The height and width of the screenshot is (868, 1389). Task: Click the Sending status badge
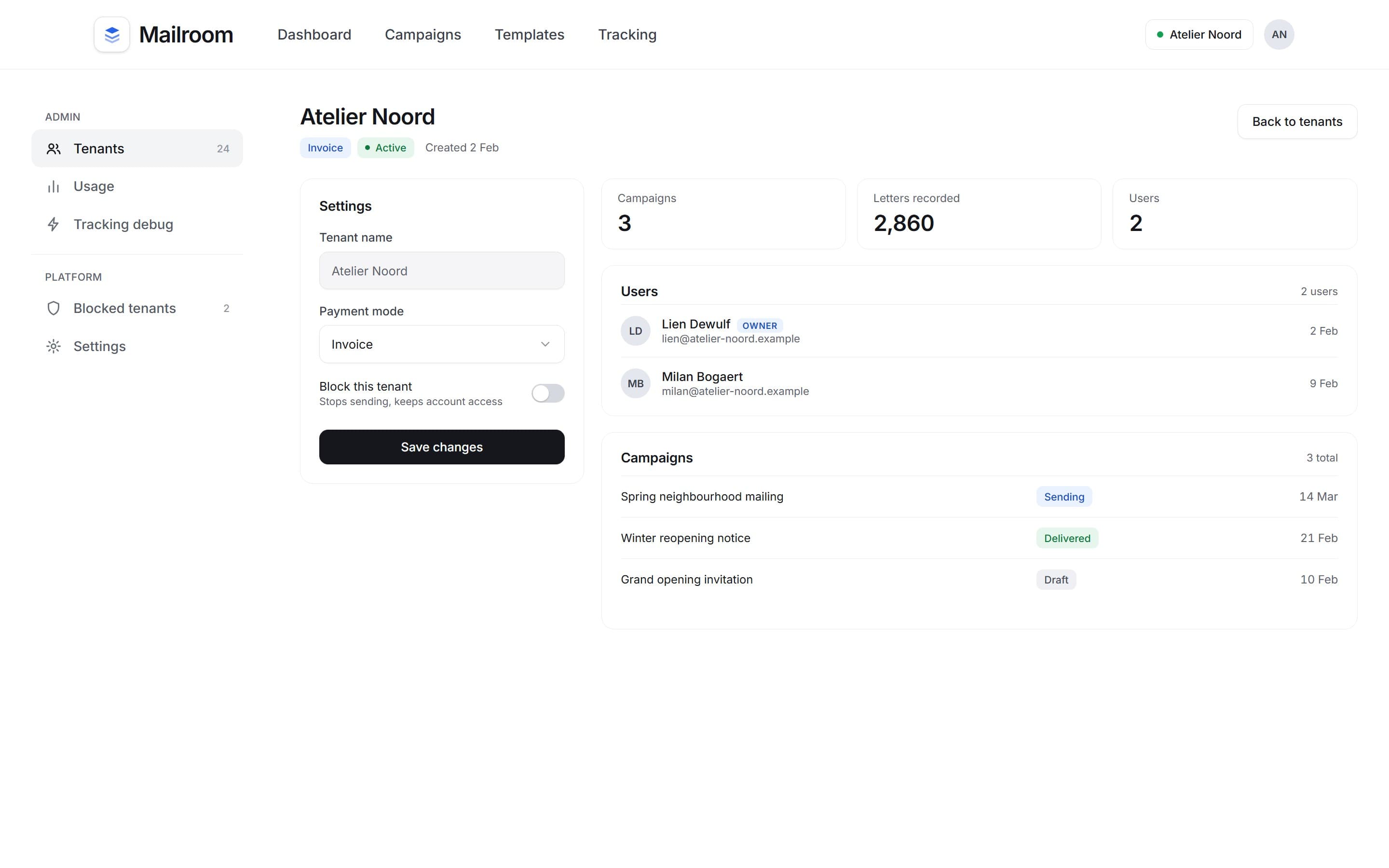point(1063,497)
